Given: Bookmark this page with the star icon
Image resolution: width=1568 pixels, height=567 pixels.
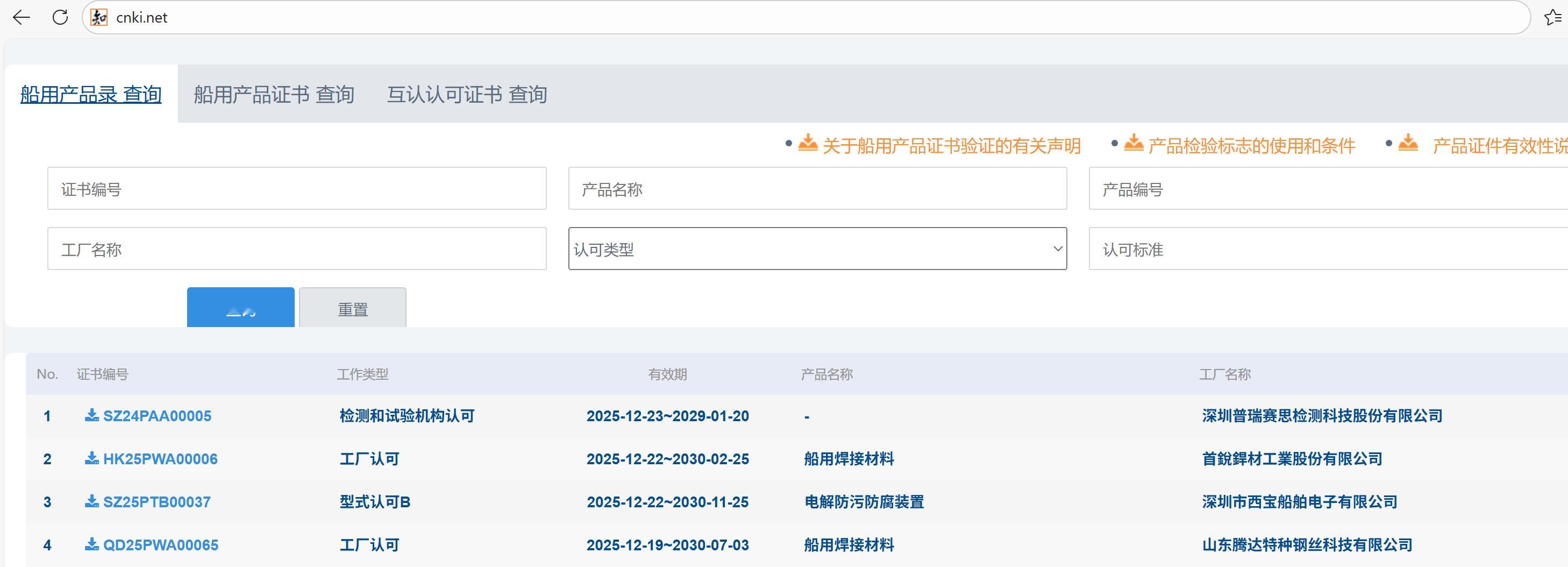Looking at the screenshot, I should (x=1553, y=18).
